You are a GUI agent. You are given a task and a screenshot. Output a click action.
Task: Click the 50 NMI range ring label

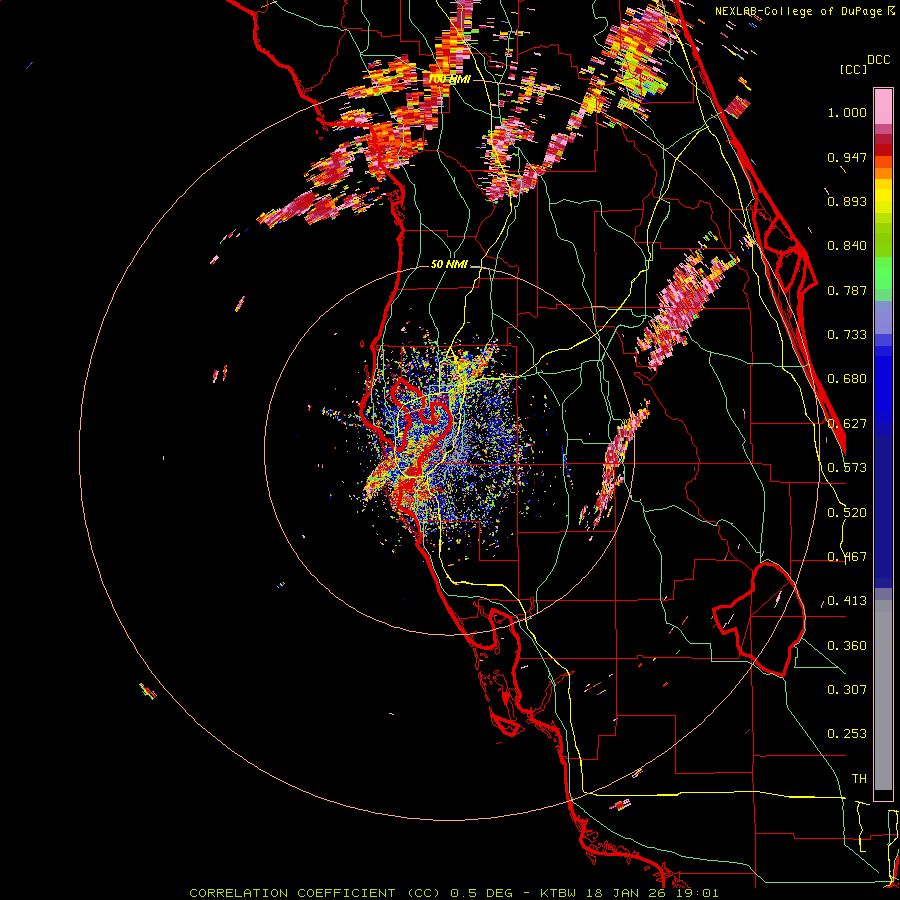point(449,265)
